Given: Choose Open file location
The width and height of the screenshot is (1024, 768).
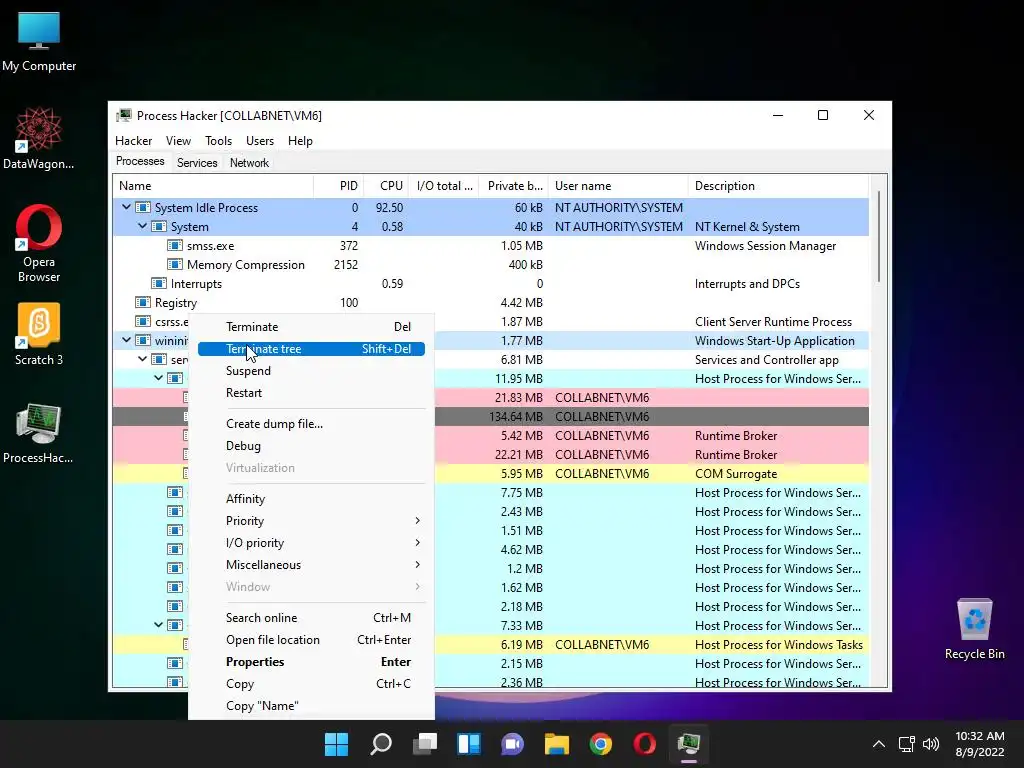Looking at the screenshot, I should click(312, 640).
